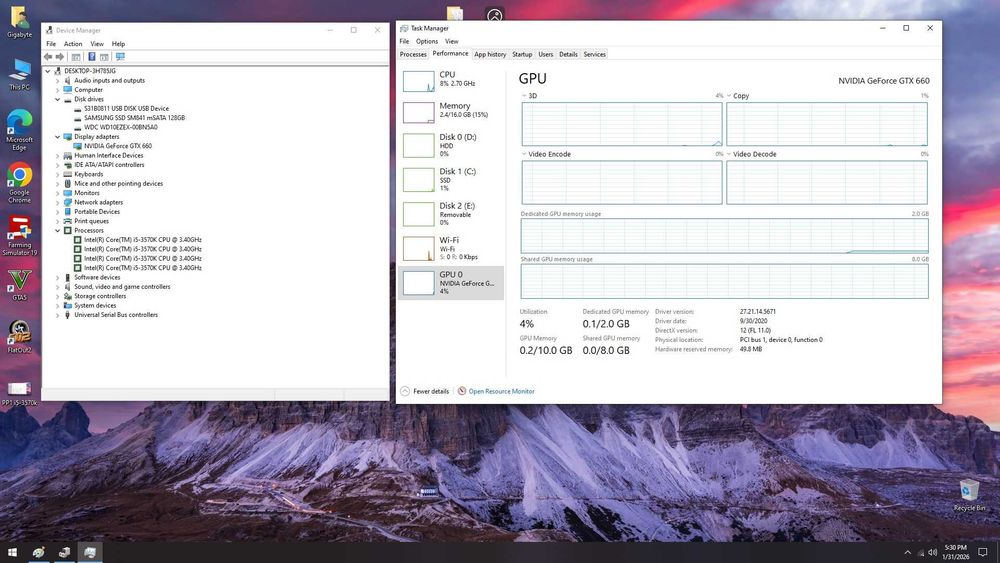Screen dimensions: 1000x563
Task: Select the This PC desktop icon
Action: pyautogui.click(x=19, y=75)
